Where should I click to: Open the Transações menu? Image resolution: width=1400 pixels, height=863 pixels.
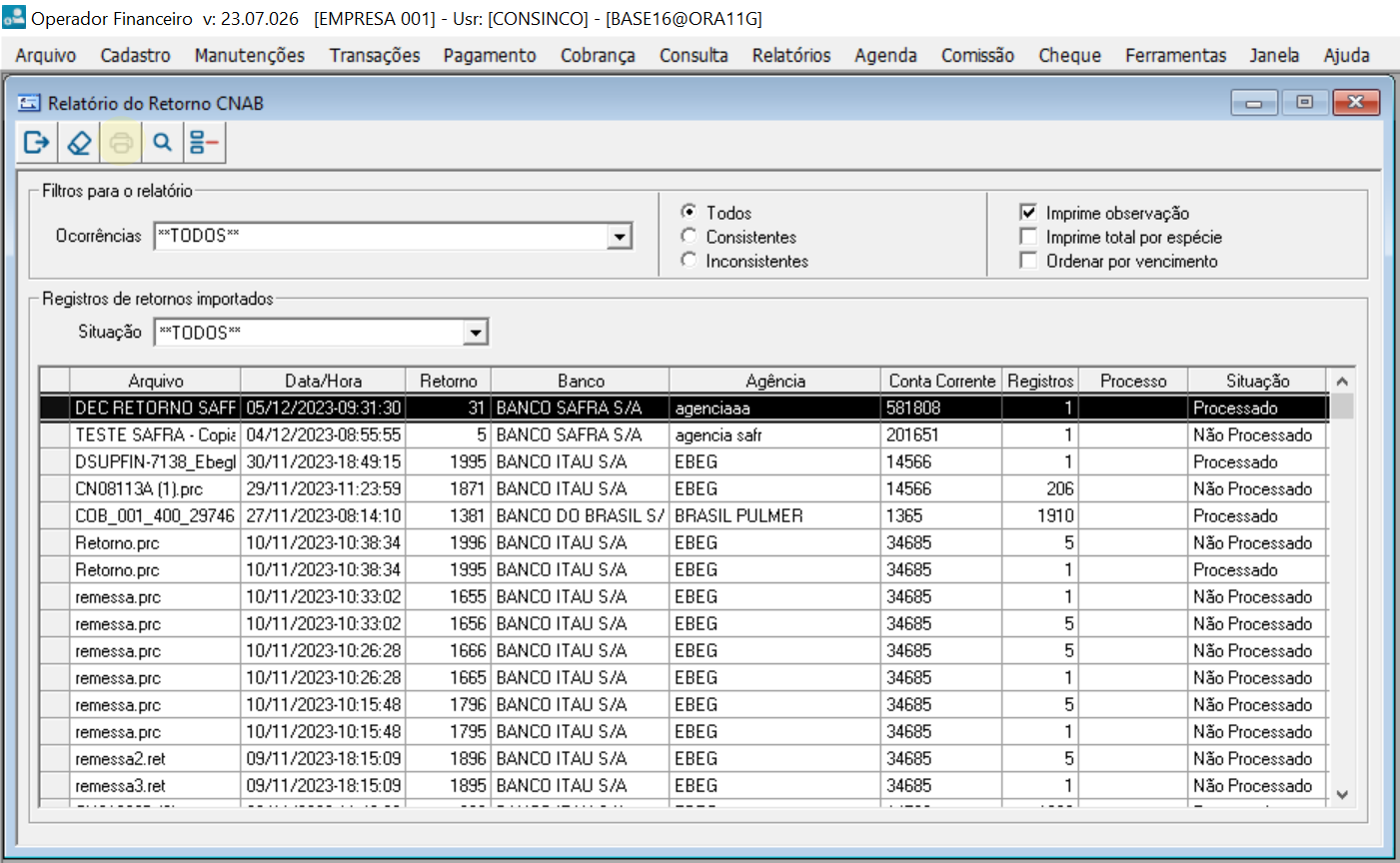pos(375,55)
